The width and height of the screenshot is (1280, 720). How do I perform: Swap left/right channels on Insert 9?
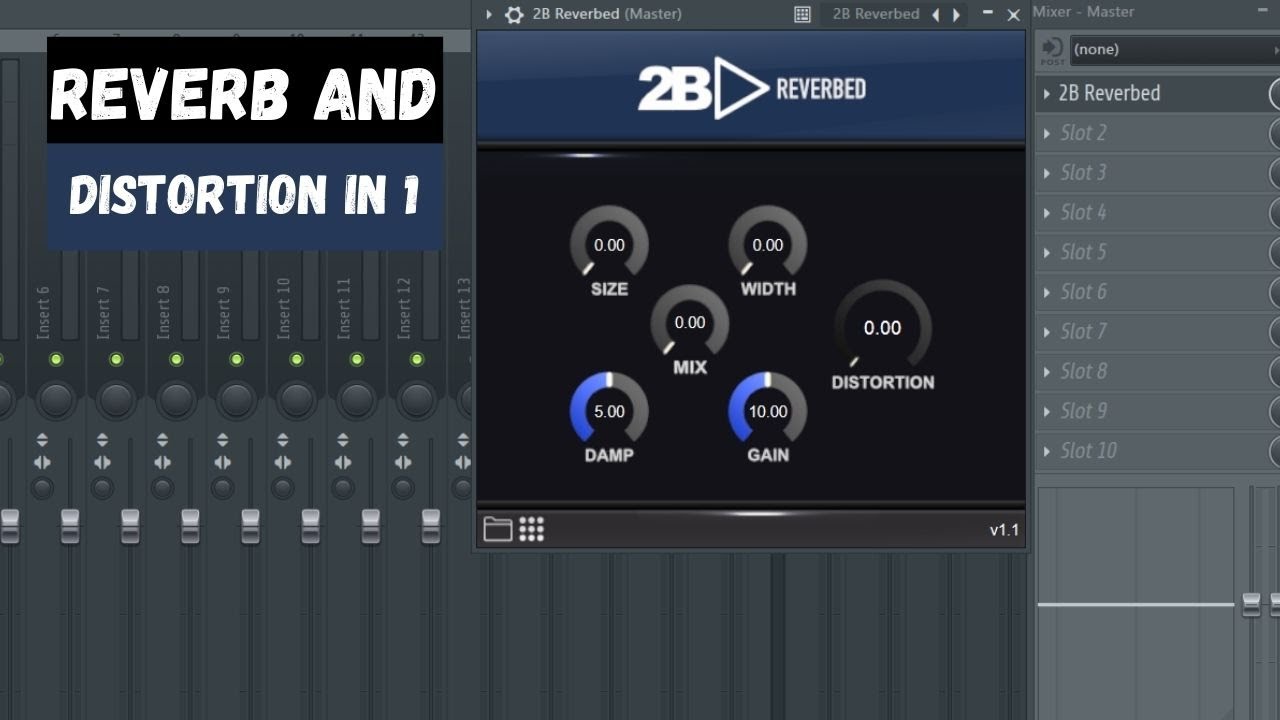222,462
